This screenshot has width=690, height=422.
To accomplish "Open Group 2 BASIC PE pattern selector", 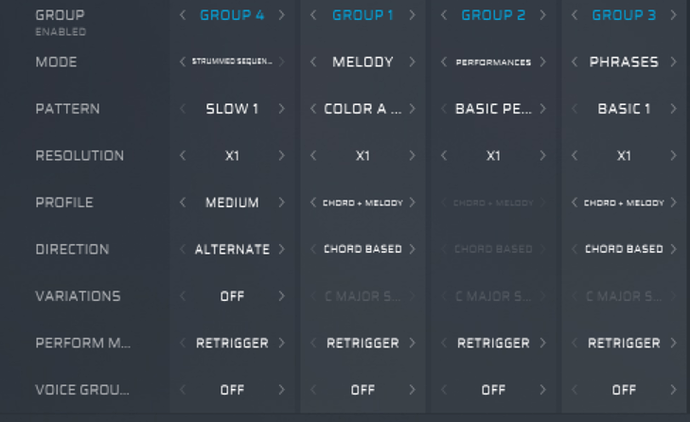I will point(493,109).
